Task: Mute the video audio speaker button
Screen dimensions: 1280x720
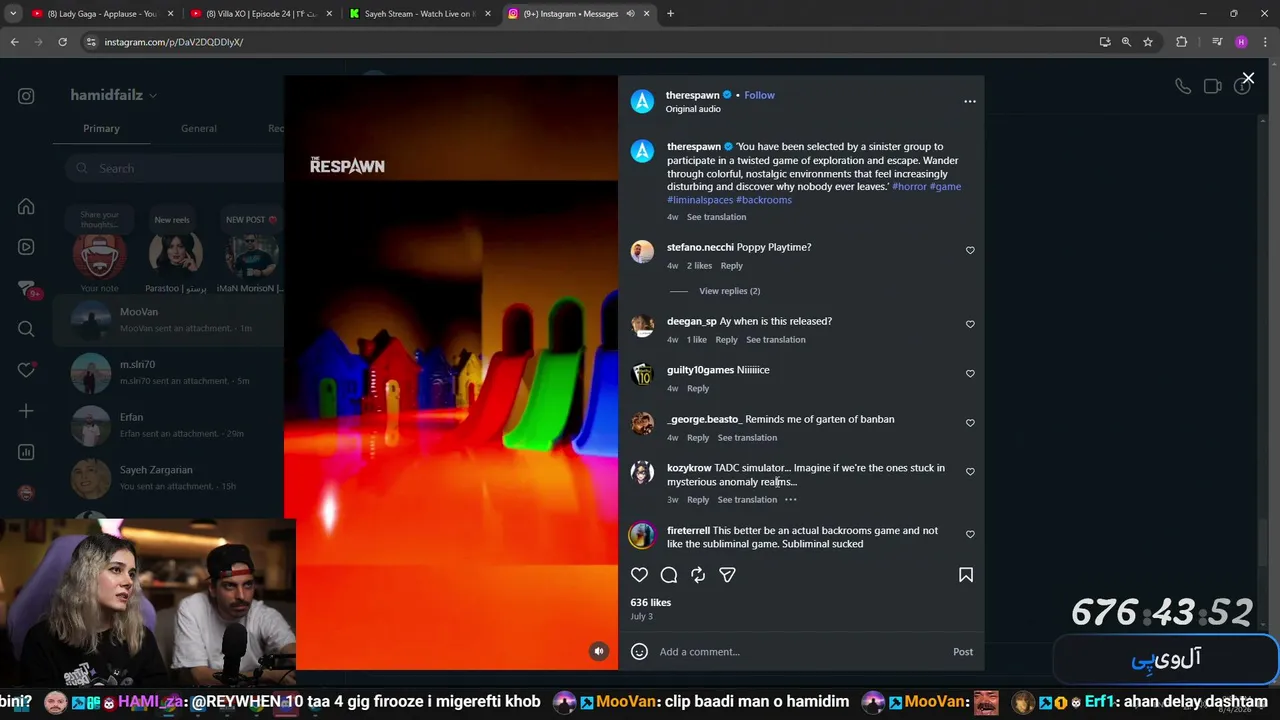Action: (x=599, y=651)
